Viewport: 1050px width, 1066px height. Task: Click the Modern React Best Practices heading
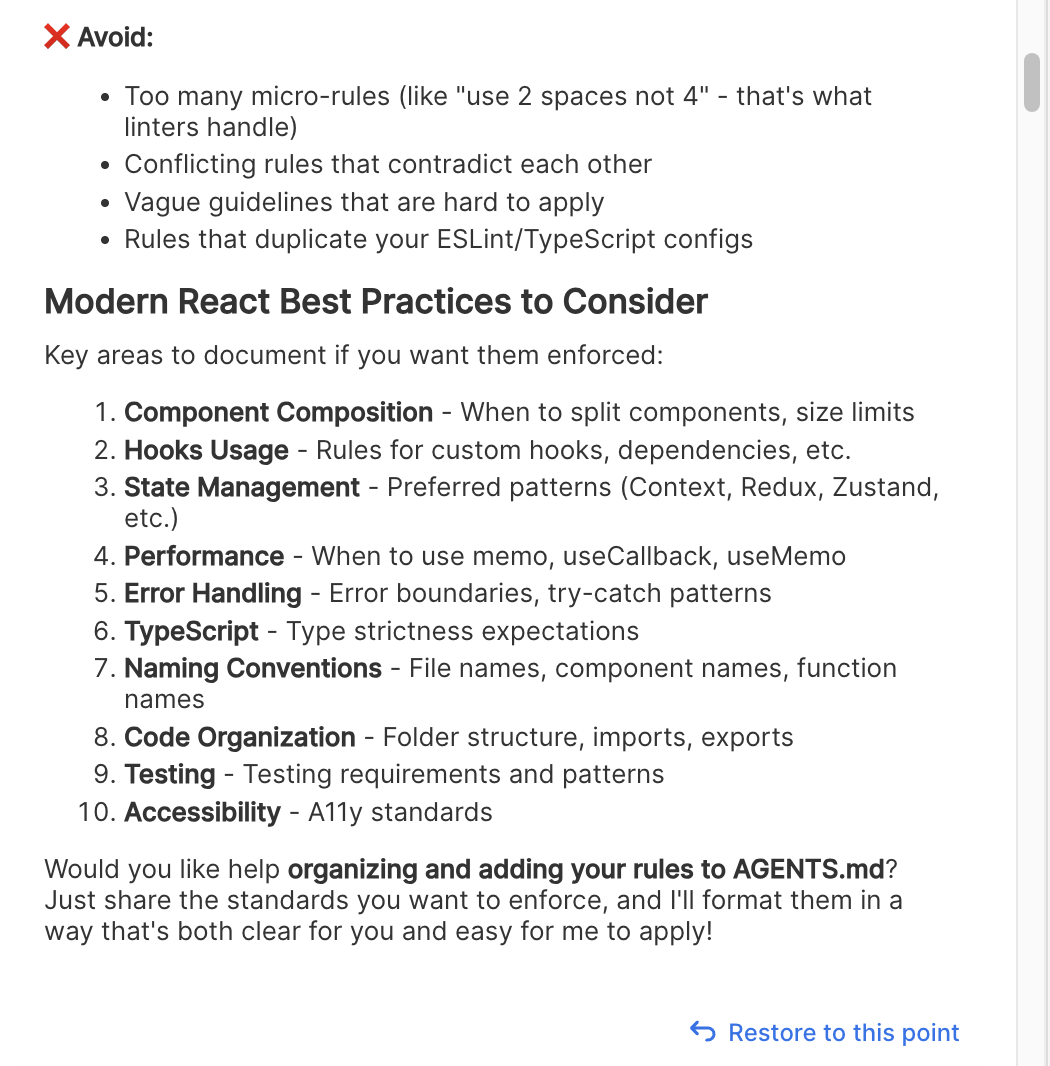tap(376, 301)
